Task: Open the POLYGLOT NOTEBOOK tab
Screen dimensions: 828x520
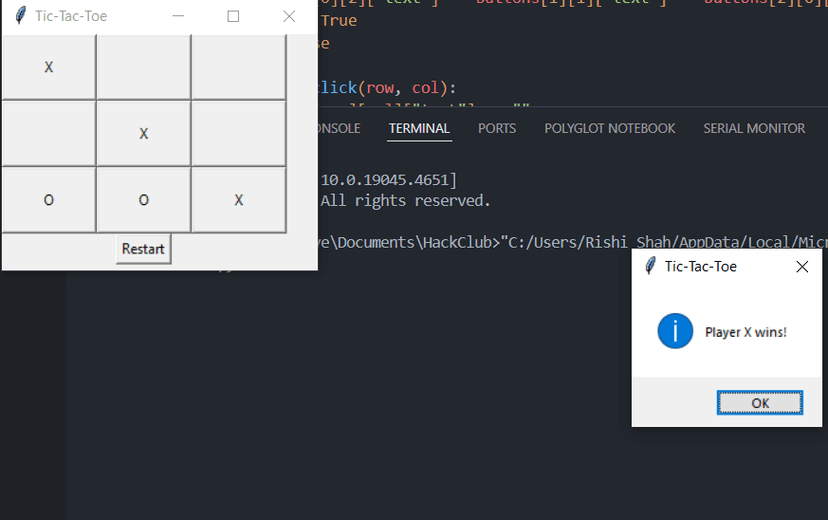Action: [x=609, y=128]
